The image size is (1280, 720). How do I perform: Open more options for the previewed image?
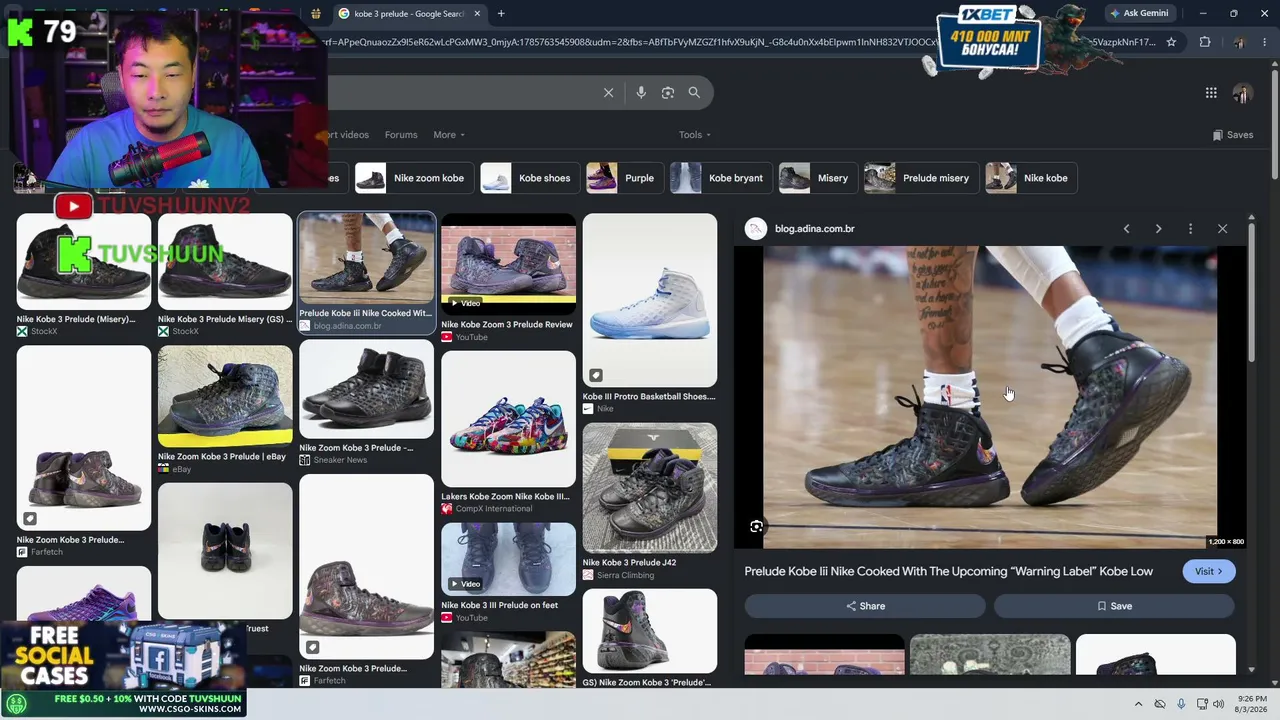coord(1190,229)
